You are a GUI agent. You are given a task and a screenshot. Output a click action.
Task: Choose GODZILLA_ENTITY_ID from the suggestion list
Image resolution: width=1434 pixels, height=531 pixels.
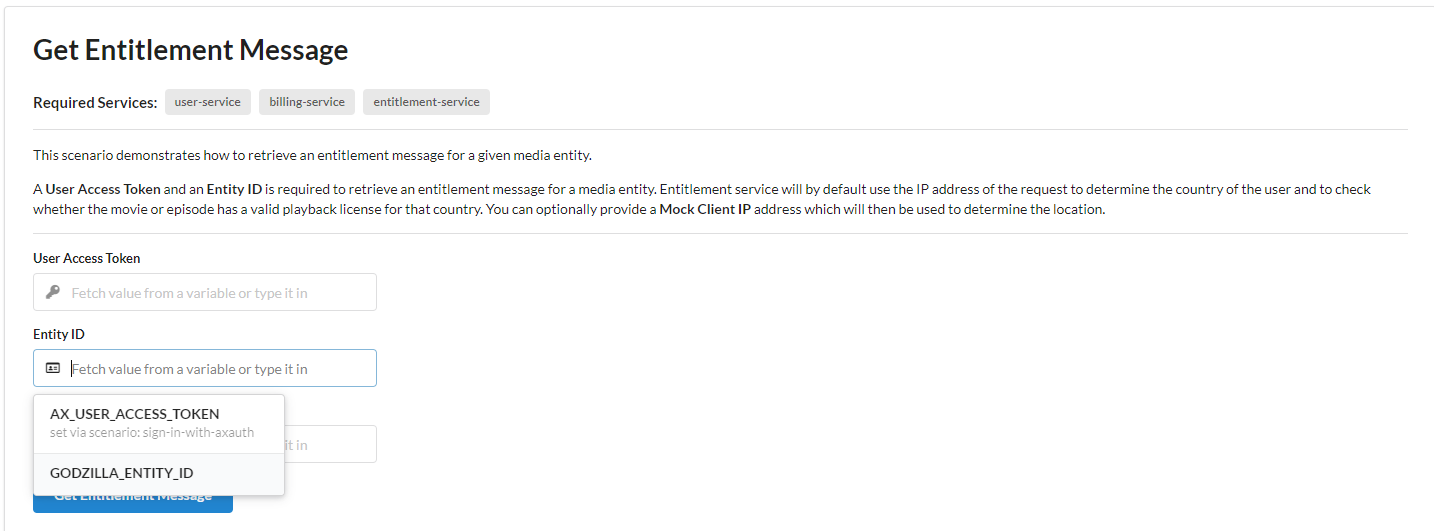point(122,473)
